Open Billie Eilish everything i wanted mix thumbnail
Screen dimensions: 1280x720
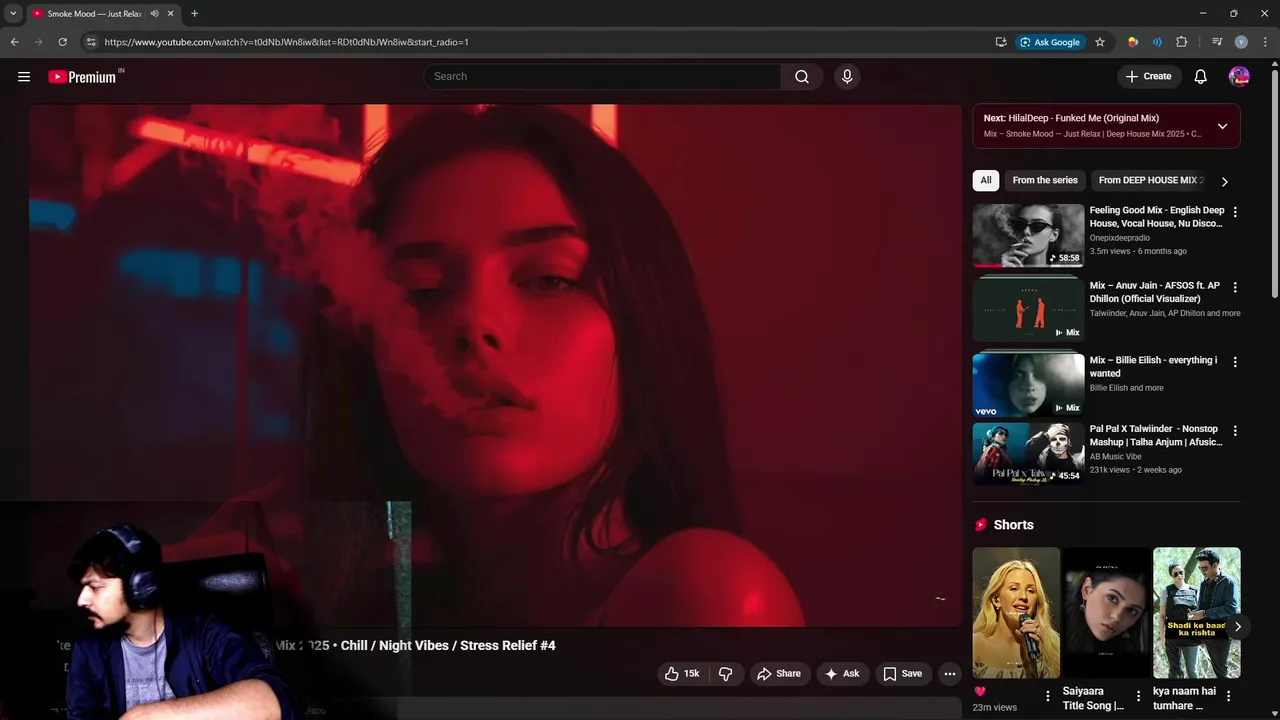[x=1028, y=385]
